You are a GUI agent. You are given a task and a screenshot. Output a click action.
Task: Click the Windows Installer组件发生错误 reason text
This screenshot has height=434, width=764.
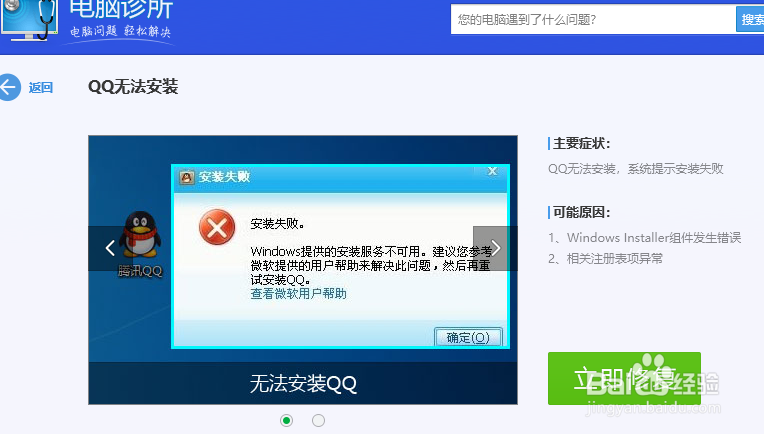click(x=654, y=238)
